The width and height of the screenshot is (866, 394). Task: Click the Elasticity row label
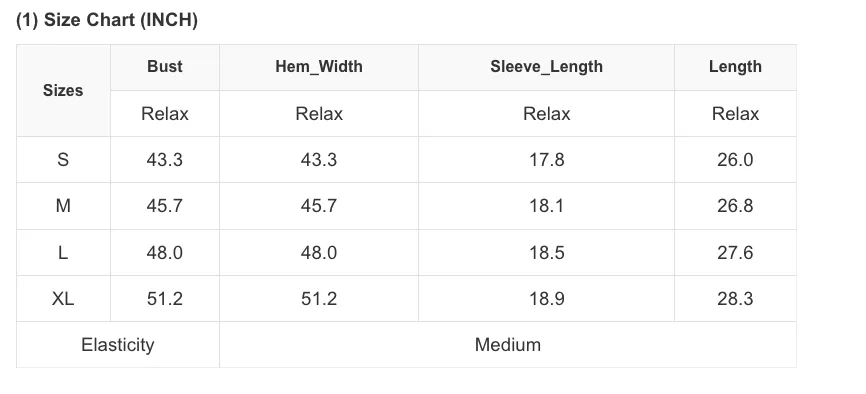(x=118, y=345)
